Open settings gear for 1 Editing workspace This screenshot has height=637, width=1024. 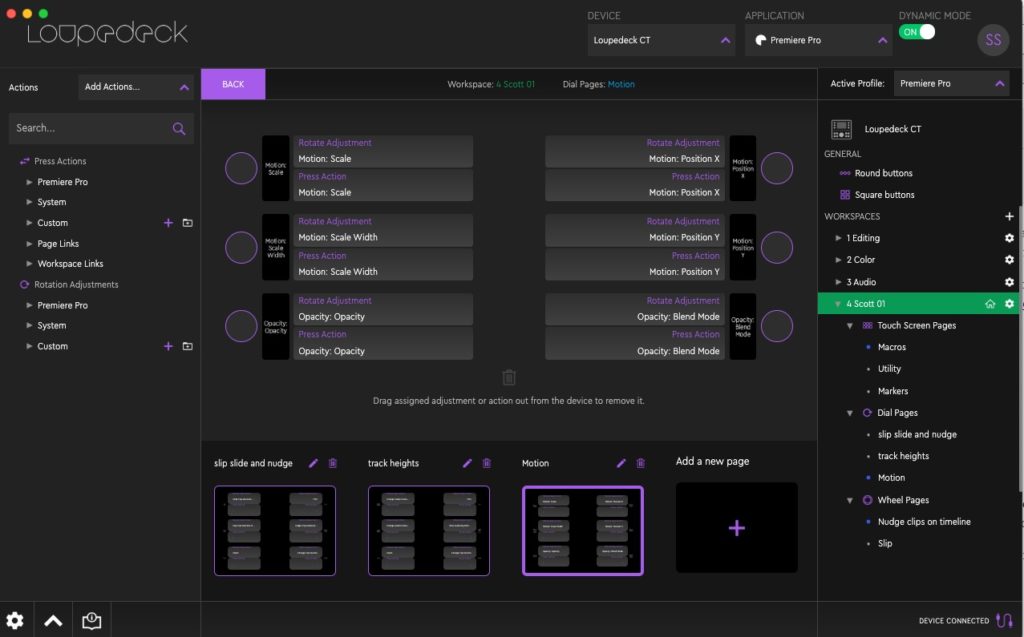pyautogui.click(x=1009, y=238)
